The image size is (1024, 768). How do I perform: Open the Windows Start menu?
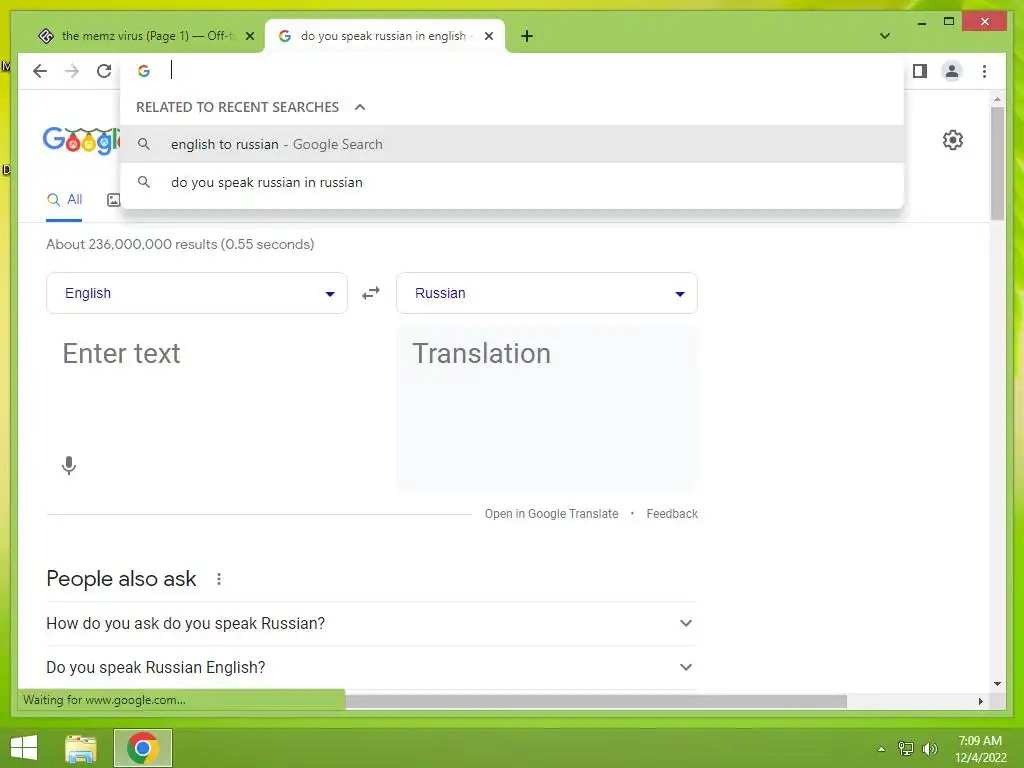[x=24, y=748]
